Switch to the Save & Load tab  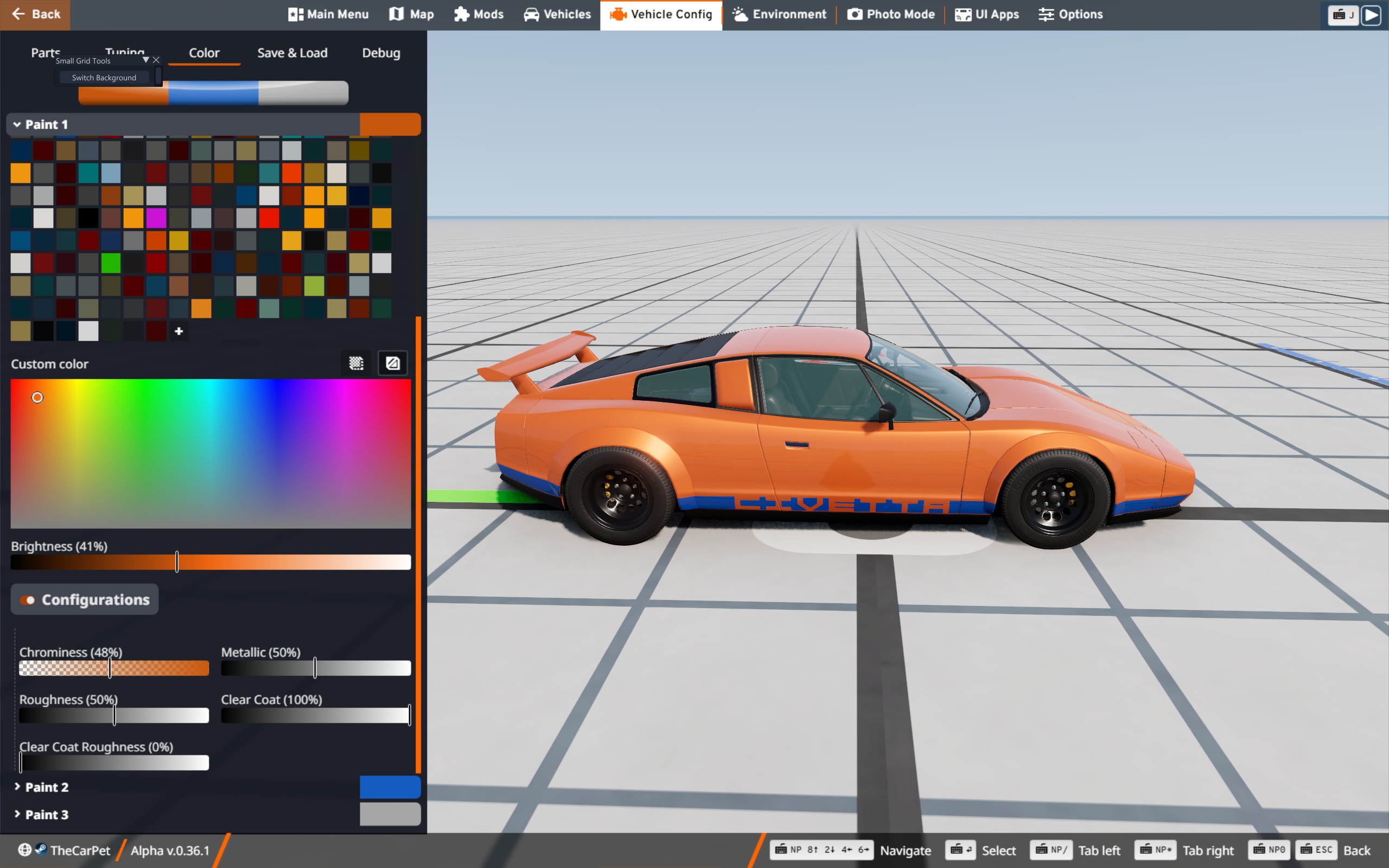tap(292, 53)
